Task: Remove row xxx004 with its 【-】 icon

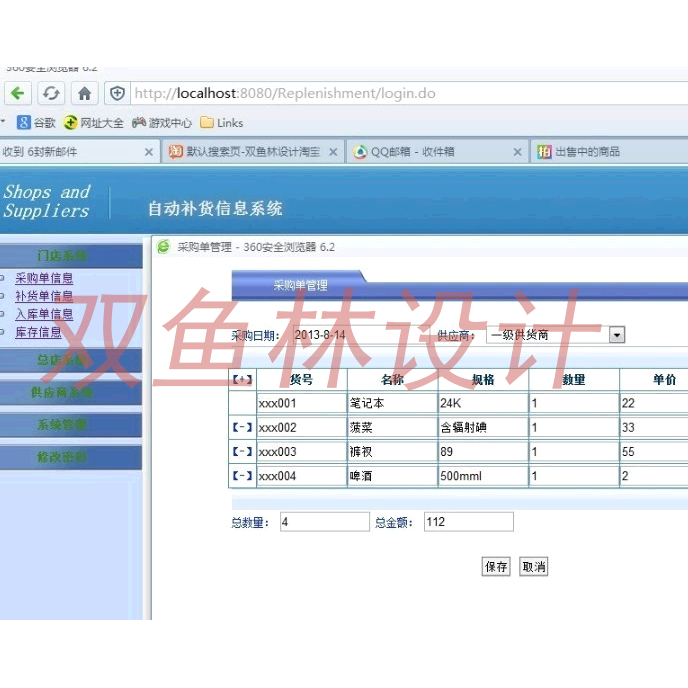Action: [x=242, y=475]
